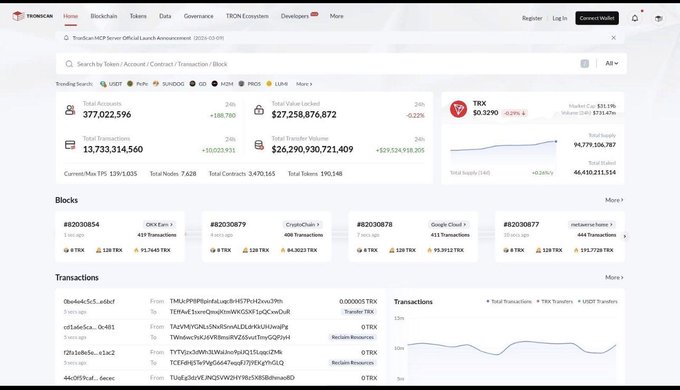Open More link in Transactions section

tap(614, 277)
